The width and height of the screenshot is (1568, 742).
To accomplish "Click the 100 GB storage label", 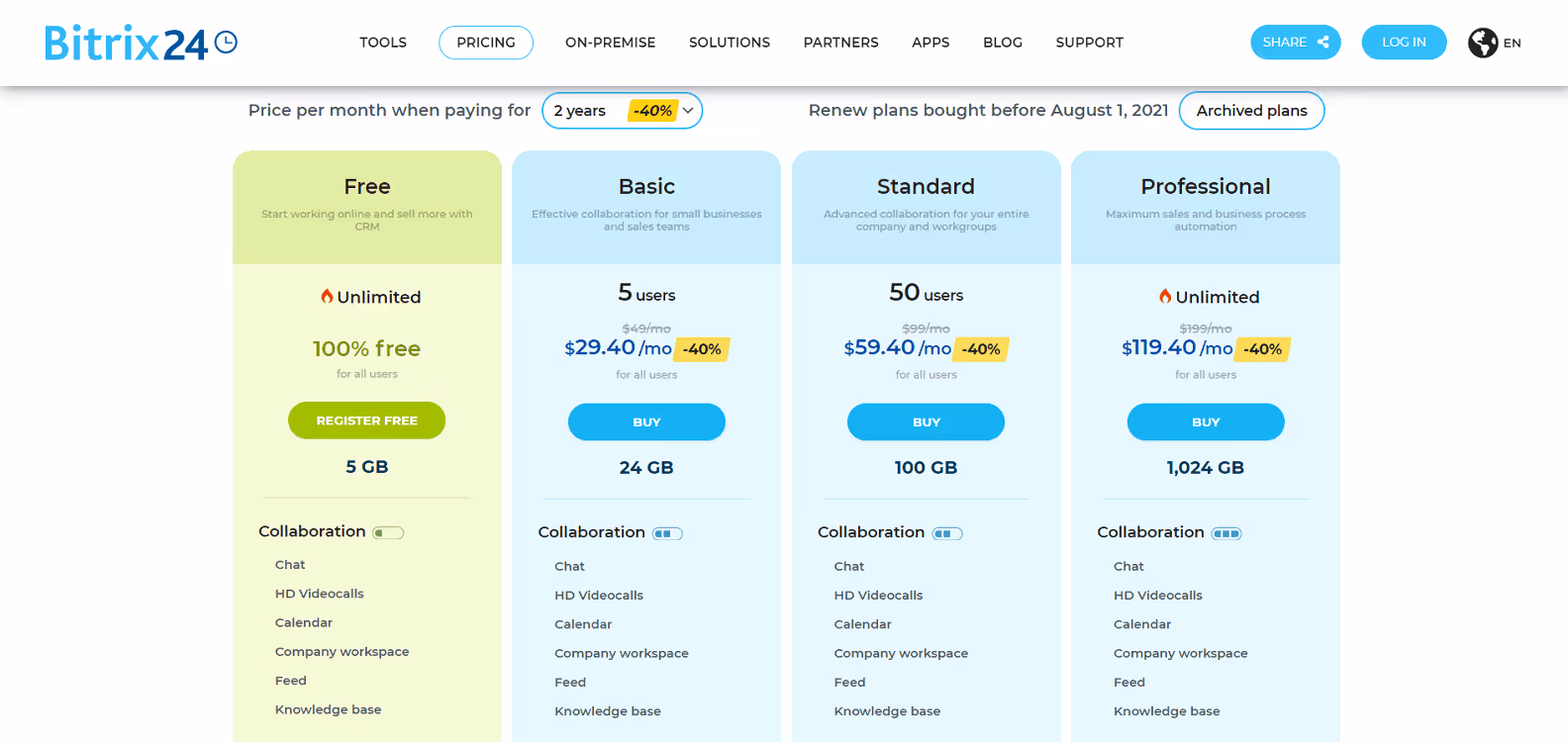I will (x=926, y=468).
